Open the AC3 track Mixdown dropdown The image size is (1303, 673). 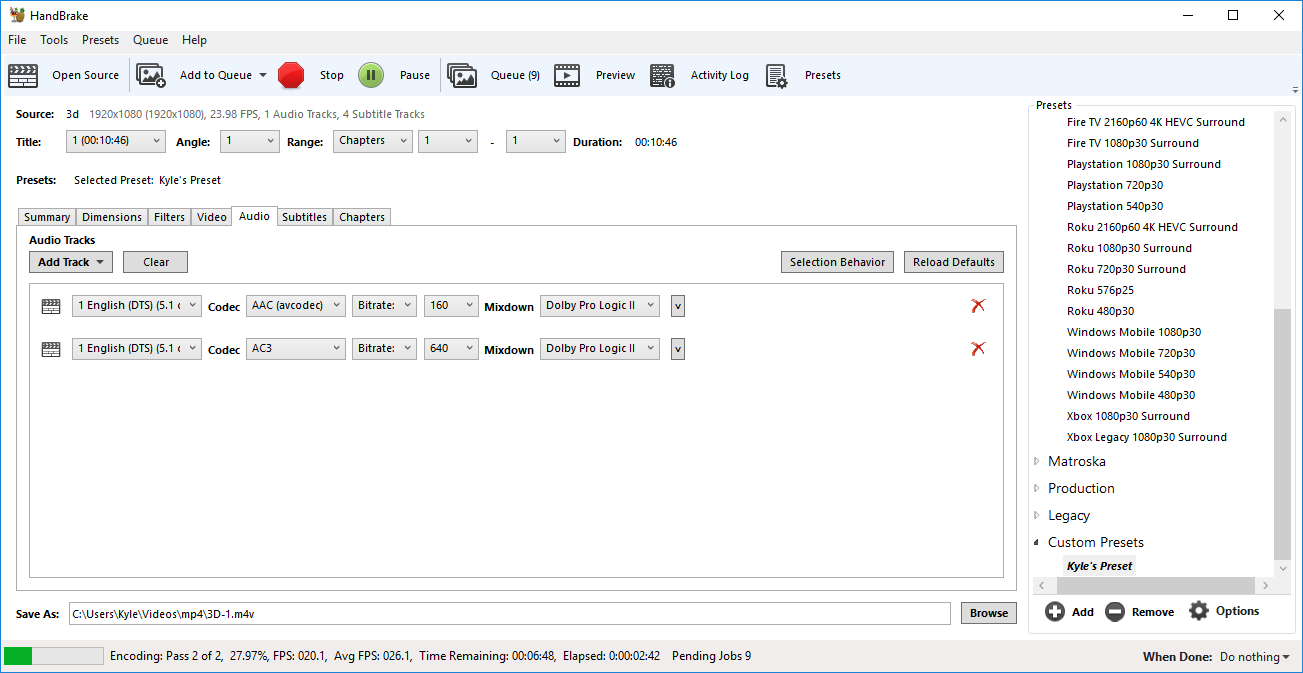[x=600, y=349]
